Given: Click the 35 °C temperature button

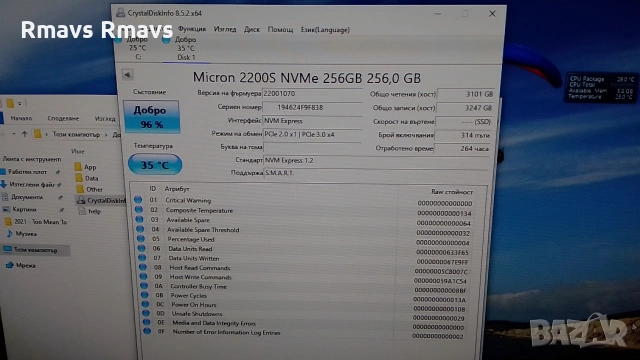Looking at the screenshot, I should (x=155, y=164).
